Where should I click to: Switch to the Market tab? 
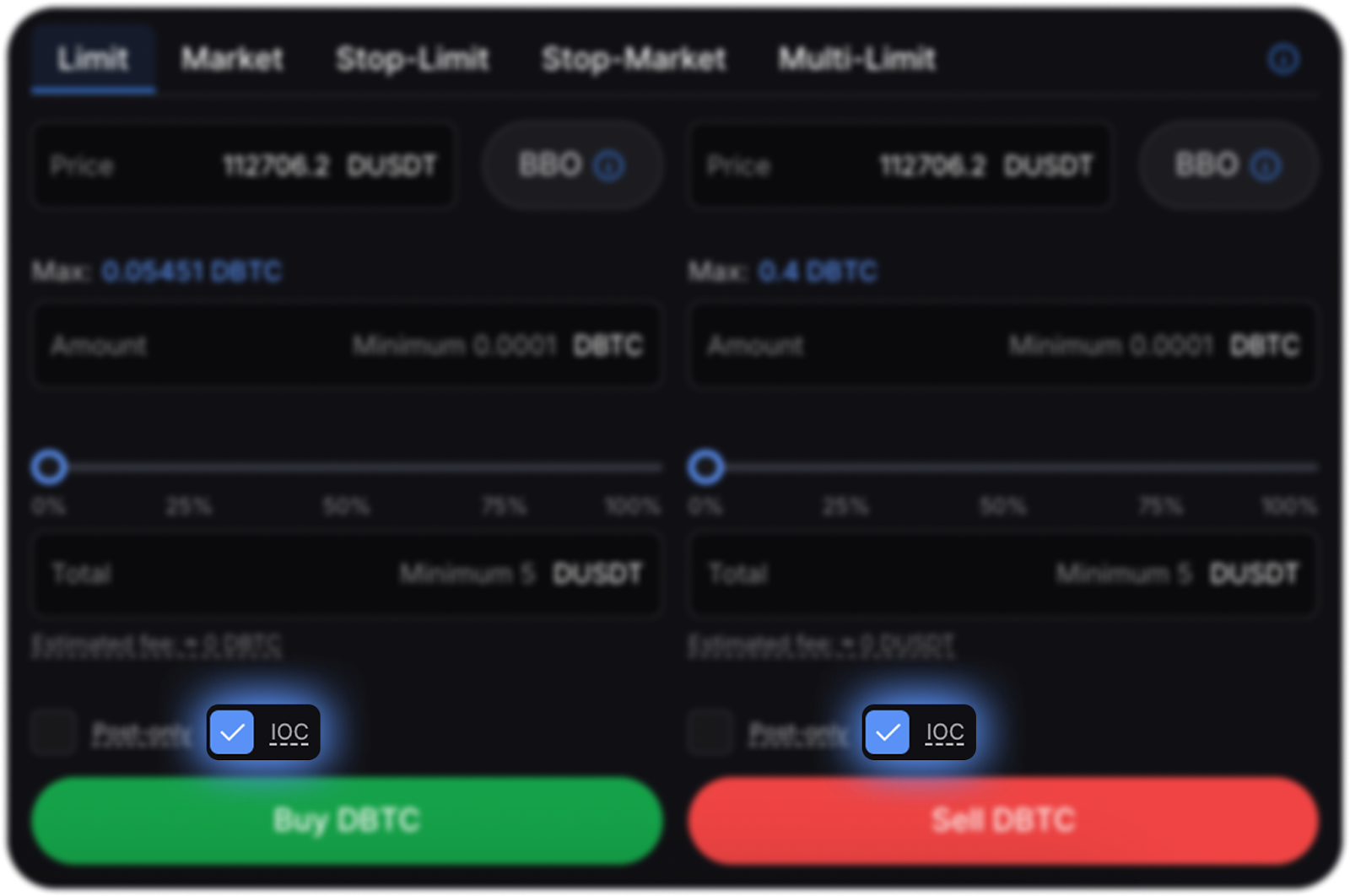pyautogui.click(x=232, y=59)
